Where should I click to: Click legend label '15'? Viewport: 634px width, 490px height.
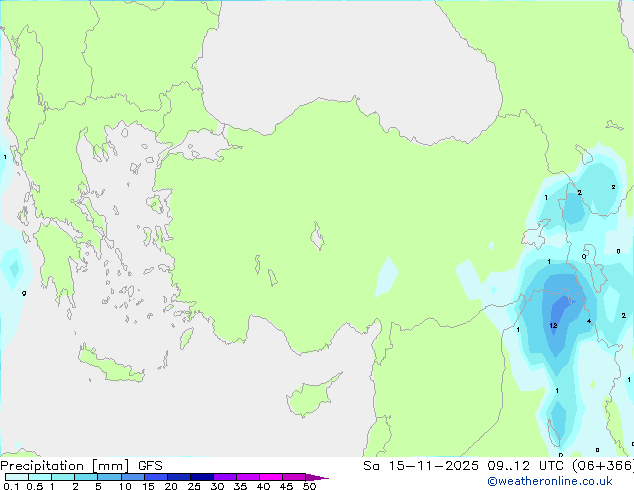pyautogui.click(x=148, y=486)
